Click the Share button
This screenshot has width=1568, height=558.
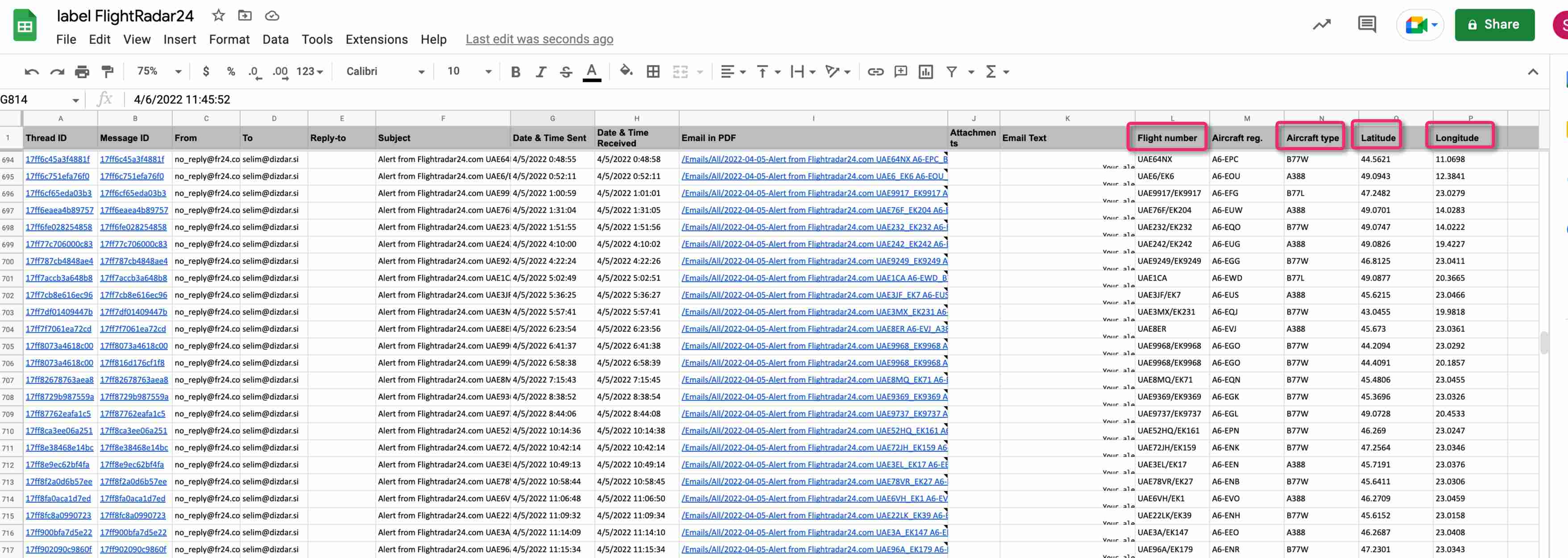click(x=1494, y=25)
